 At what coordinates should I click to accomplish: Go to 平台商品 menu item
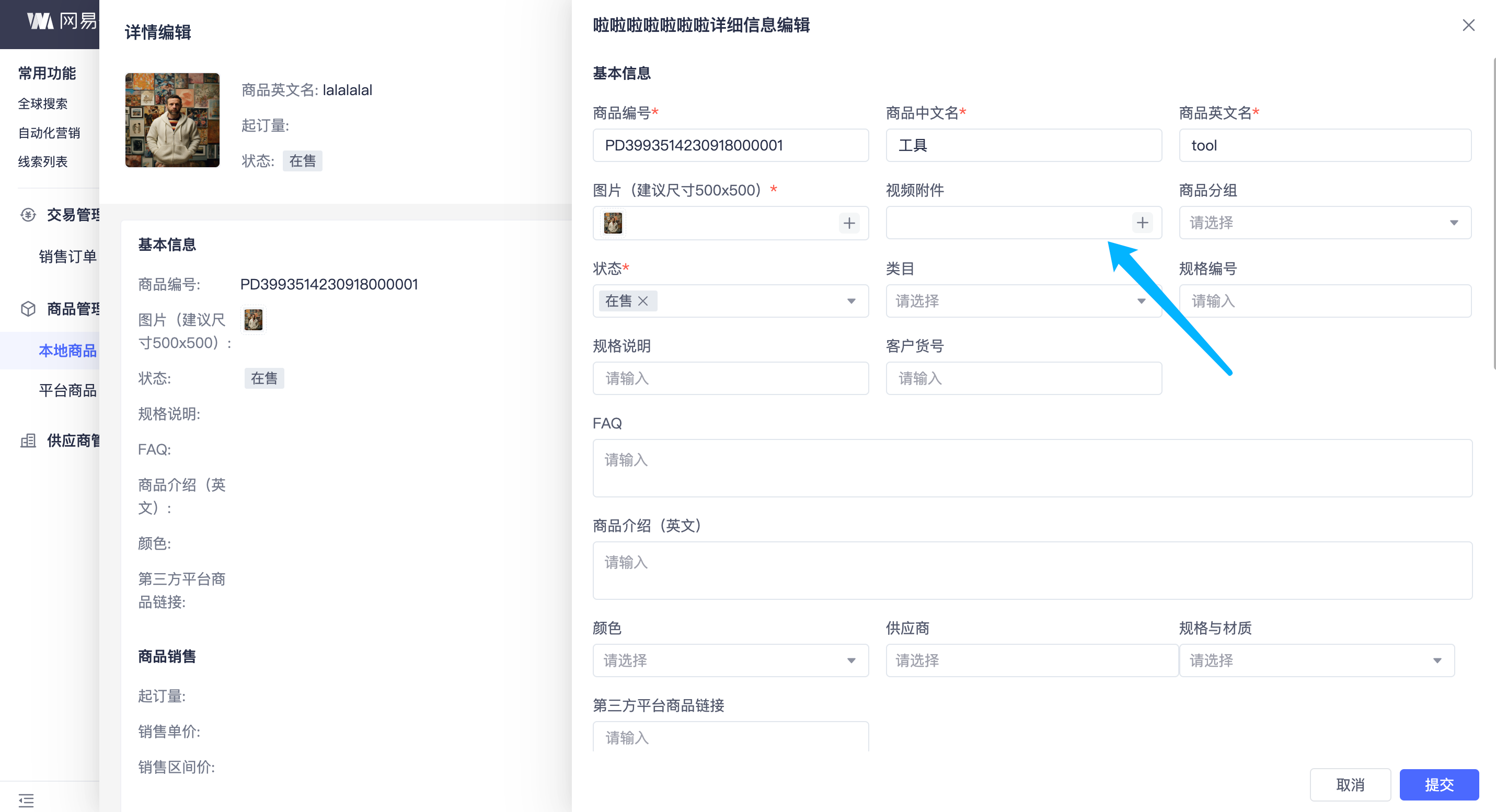coord(67,390)
